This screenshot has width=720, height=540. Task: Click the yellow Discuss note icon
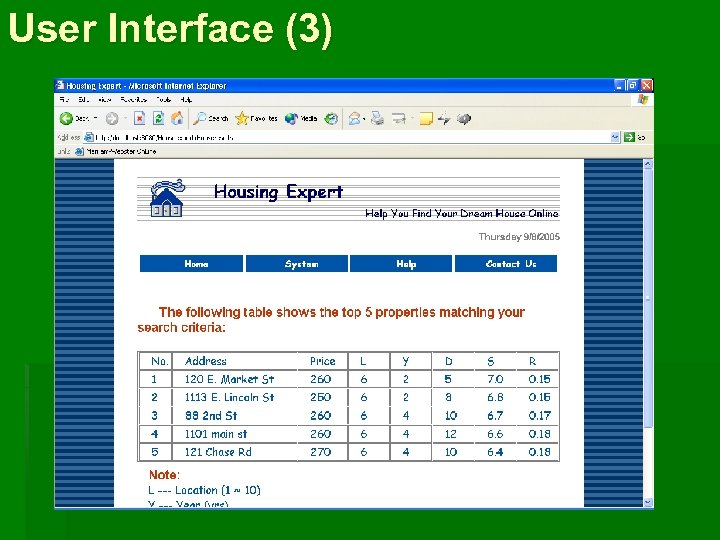click(426, 119)
